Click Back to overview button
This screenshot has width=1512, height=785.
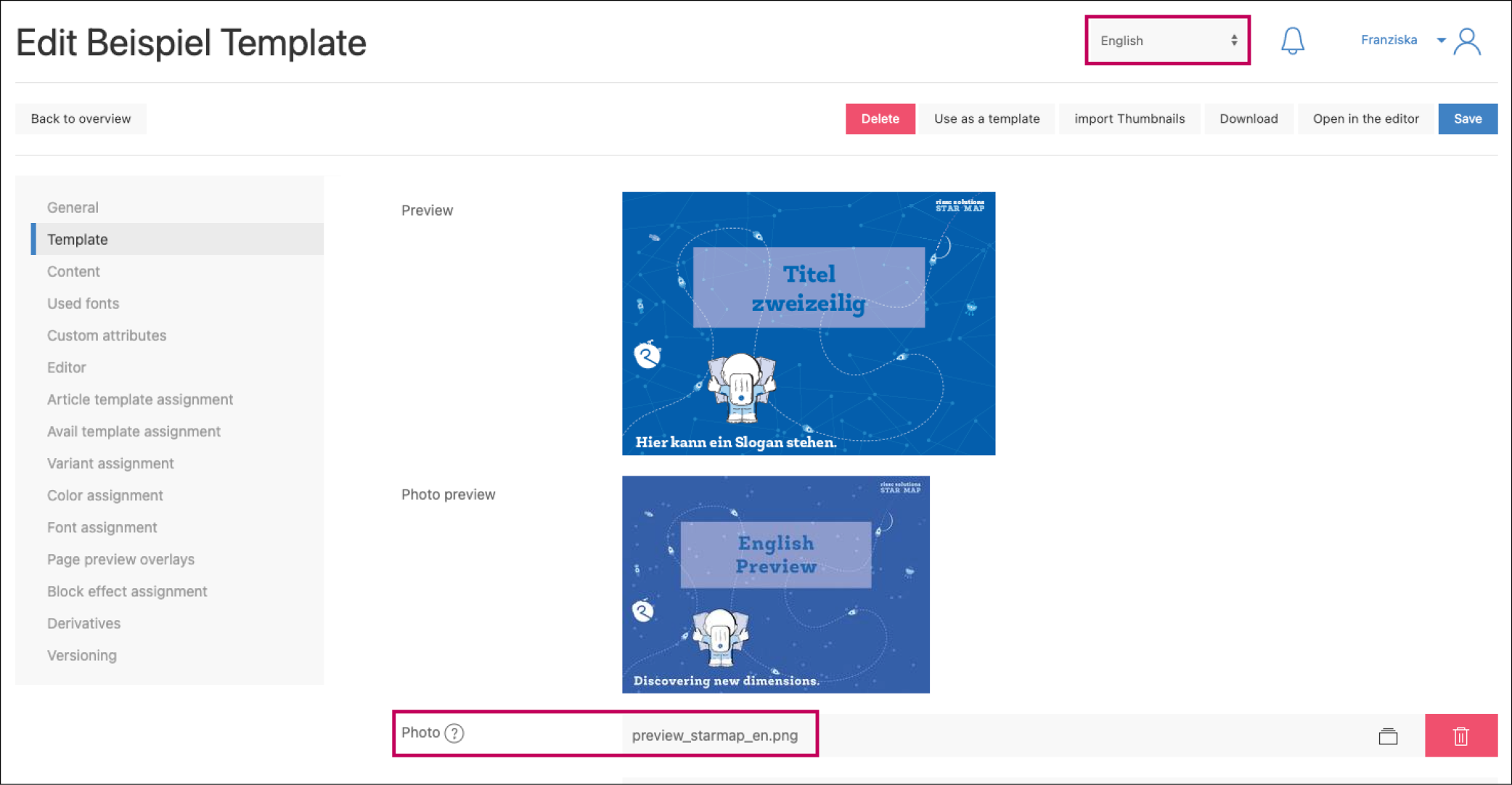click(81, 119)
